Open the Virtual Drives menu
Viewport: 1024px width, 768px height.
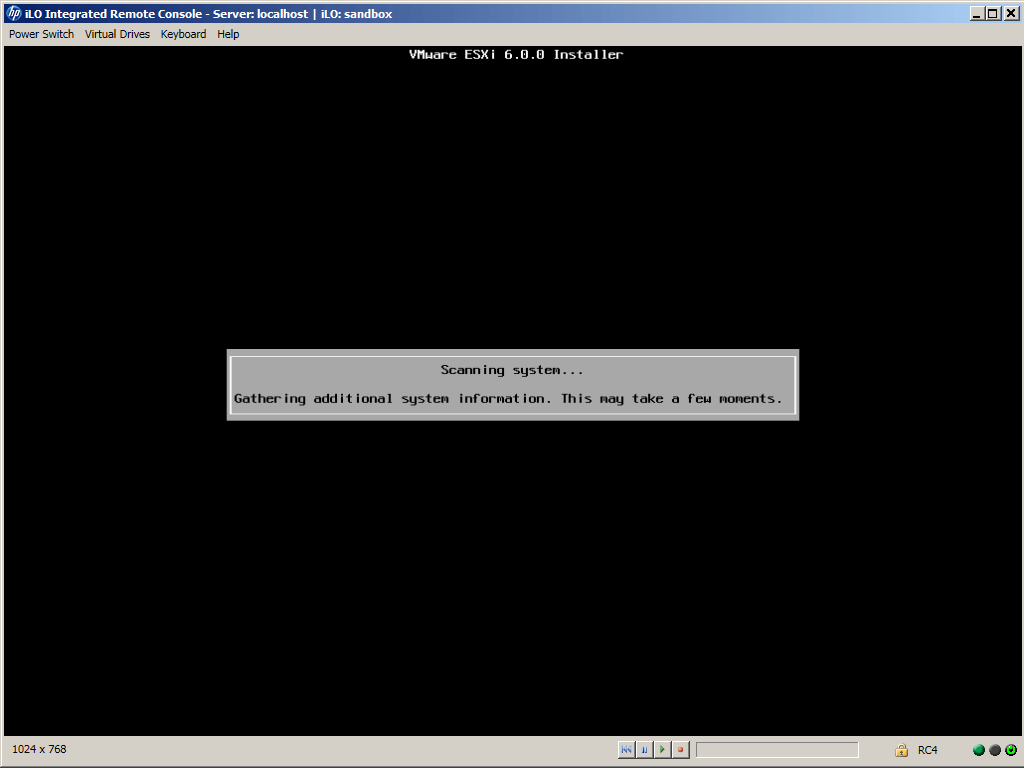click(x=117, y=34)
